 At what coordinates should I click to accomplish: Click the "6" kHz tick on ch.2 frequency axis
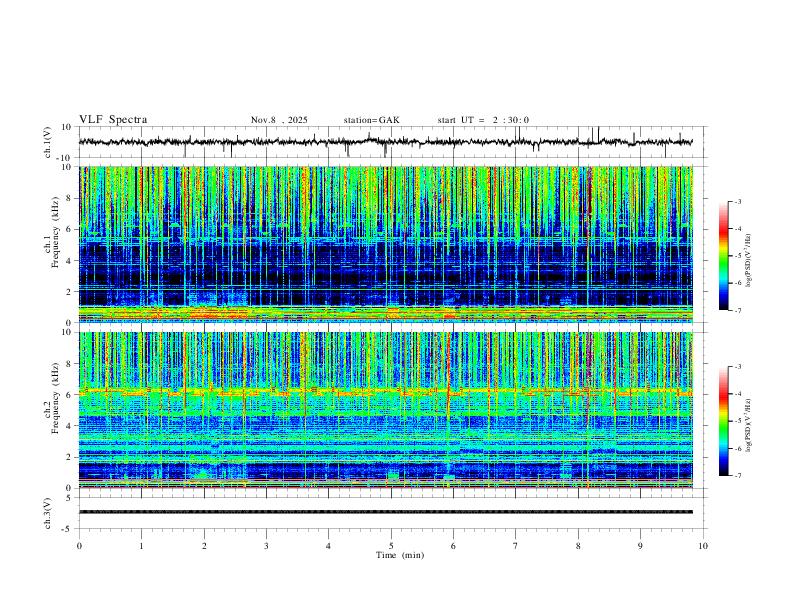click(70, 395)
